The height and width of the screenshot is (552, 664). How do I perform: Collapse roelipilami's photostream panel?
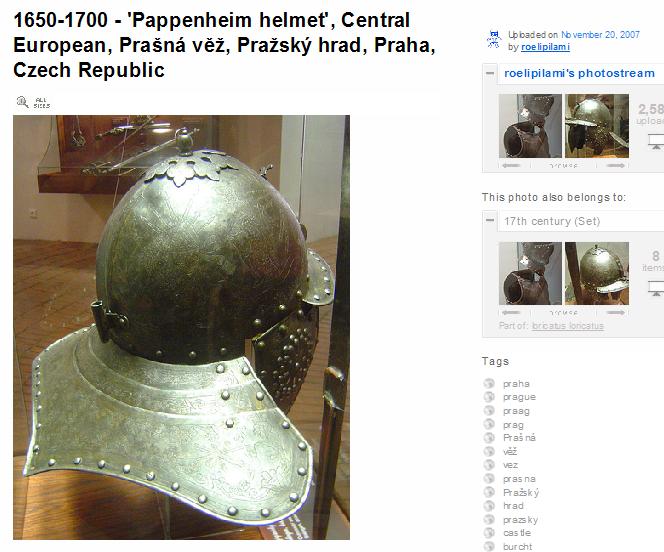pos(490,73)
